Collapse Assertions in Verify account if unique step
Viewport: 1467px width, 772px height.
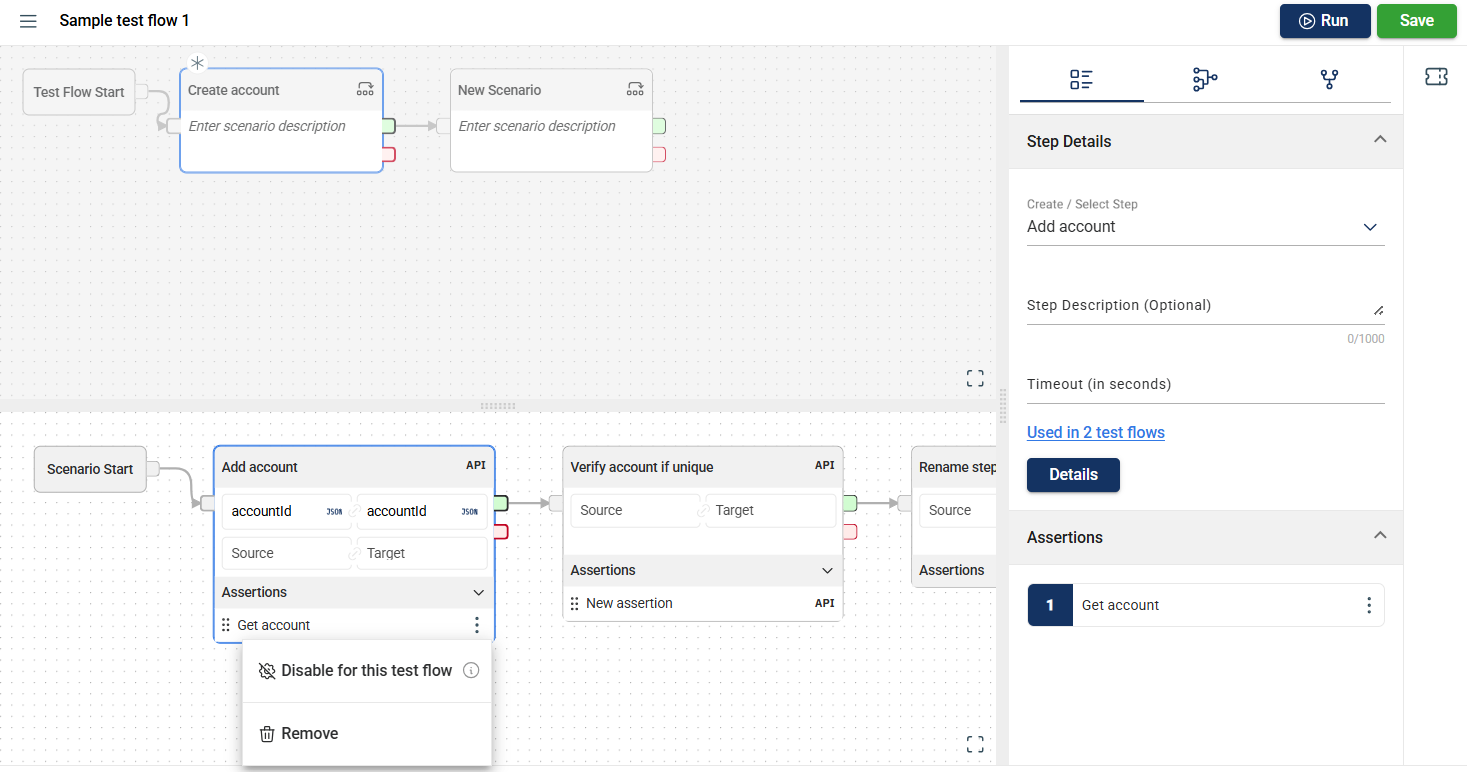(827, 571)
